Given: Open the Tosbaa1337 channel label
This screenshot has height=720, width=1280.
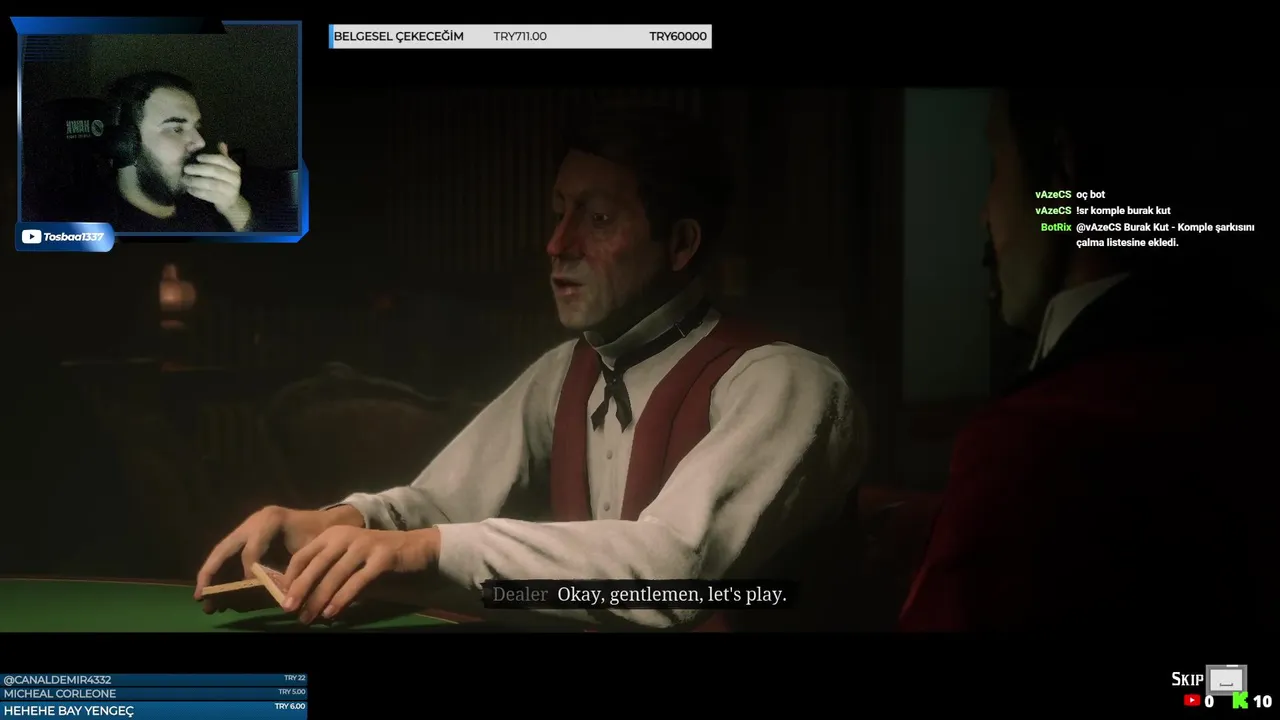Looking at the screenshot, I should [x=64, y=237].
